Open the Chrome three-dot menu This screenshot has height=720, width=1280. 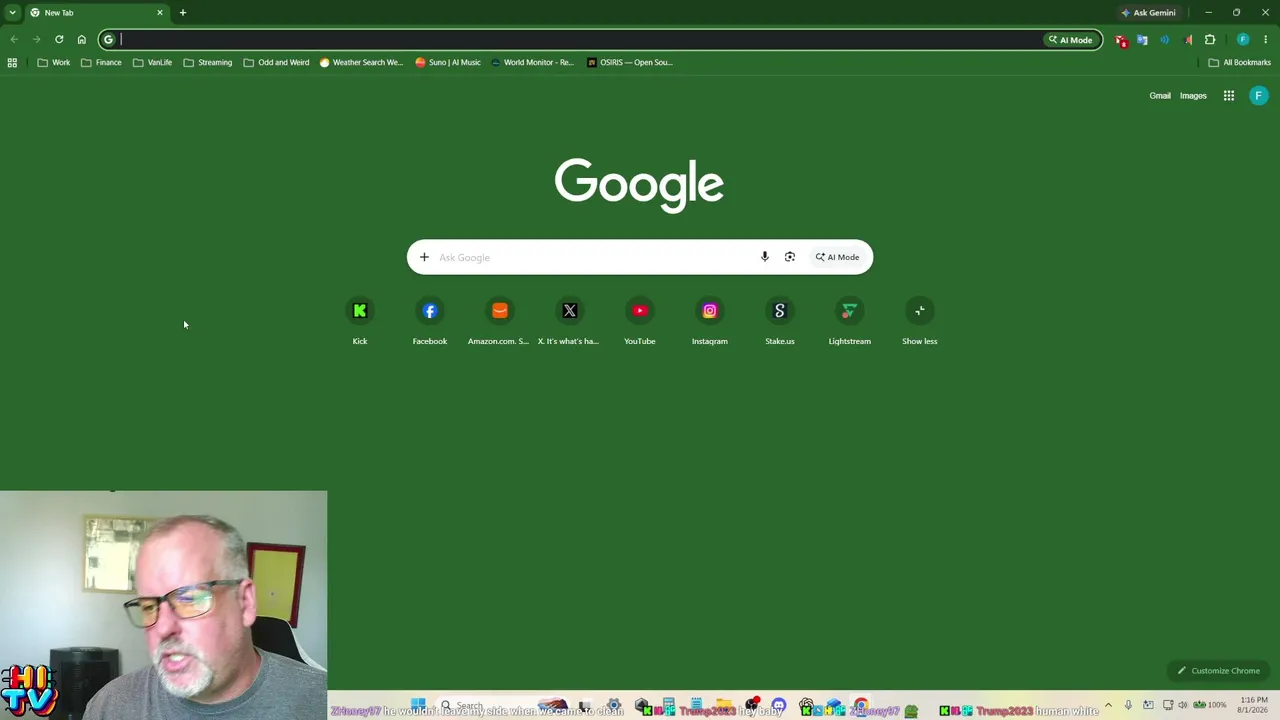1266,40
